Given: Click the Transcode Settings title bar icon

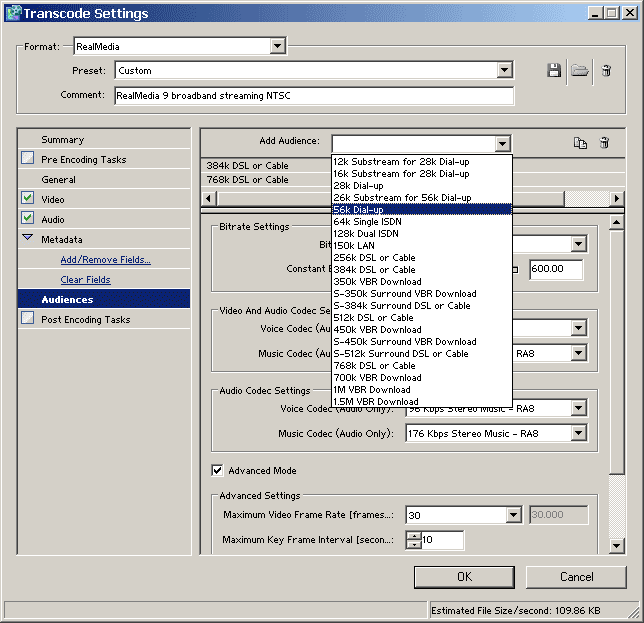Looking at the screenshot, I should 13,13.
